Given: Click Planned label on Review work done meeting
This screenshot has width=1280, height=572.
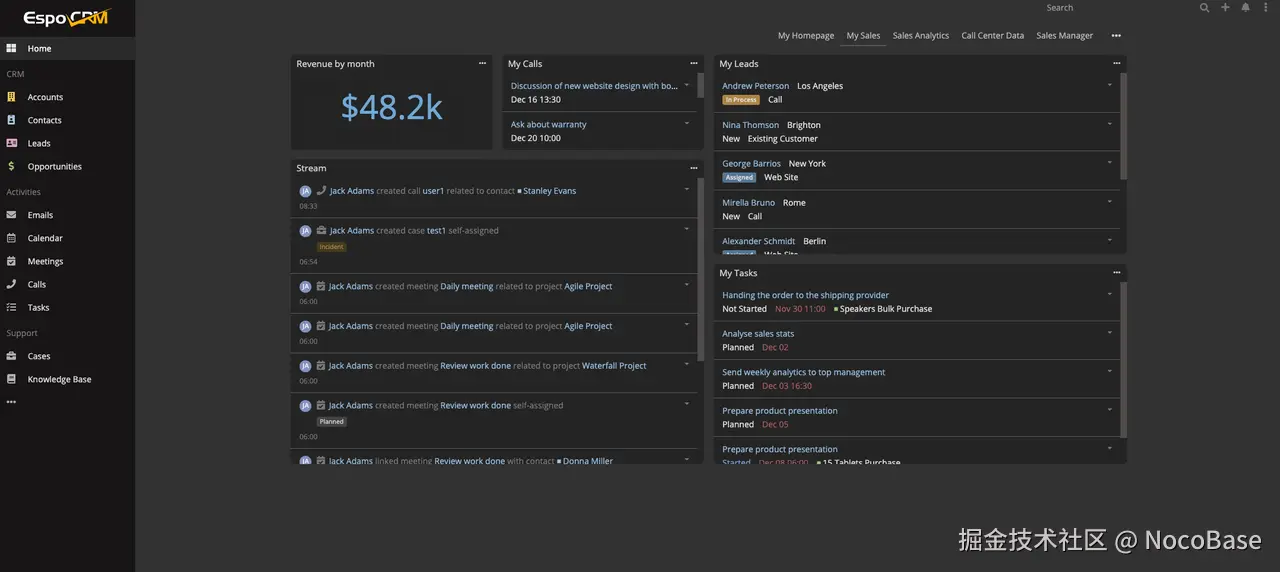Looking at the screenshot, I should click(x=332, y=422).
